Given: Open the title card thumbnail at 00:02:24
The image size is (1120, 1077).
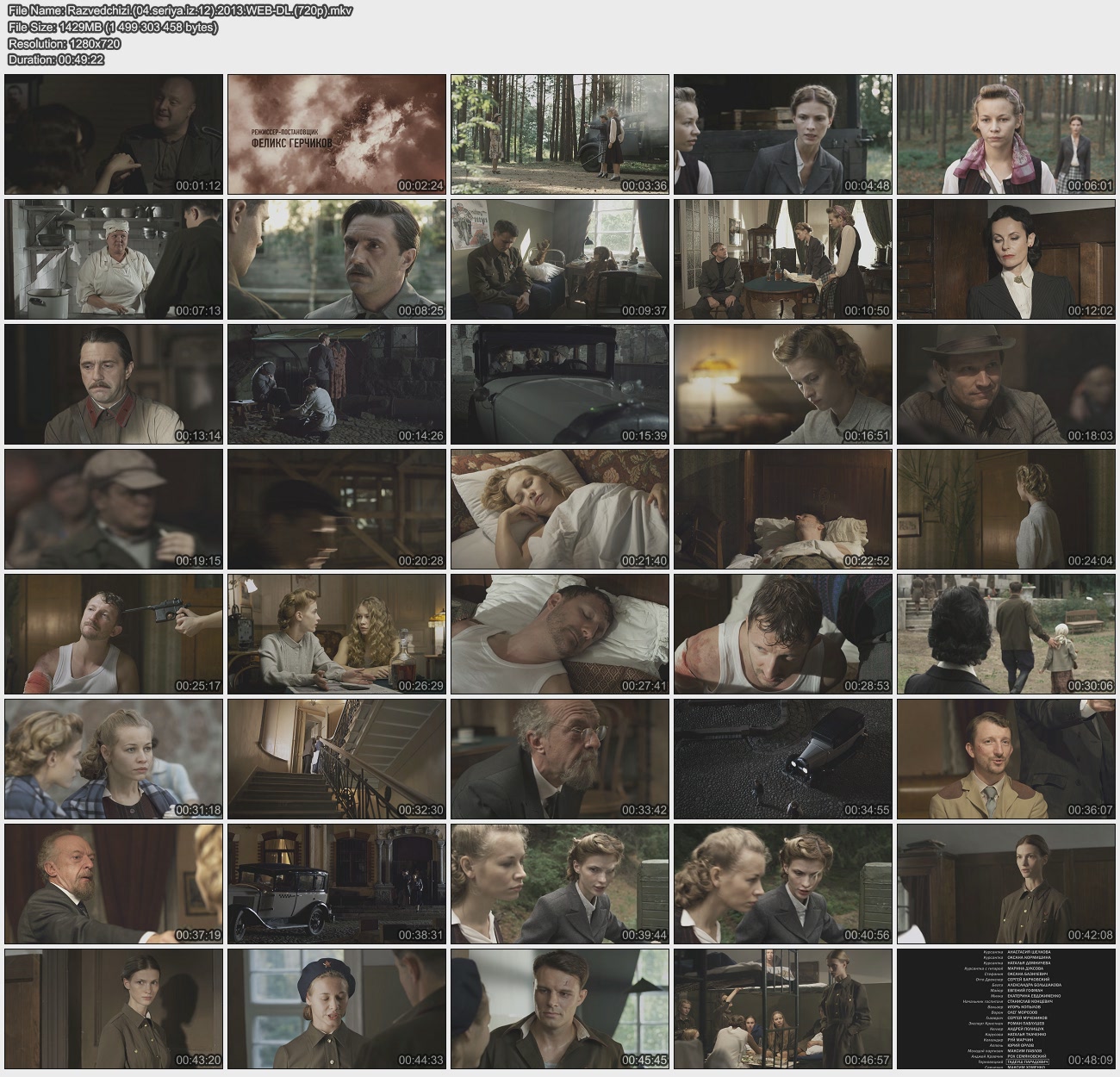Looking at the screenshot, I should (337, 134).
